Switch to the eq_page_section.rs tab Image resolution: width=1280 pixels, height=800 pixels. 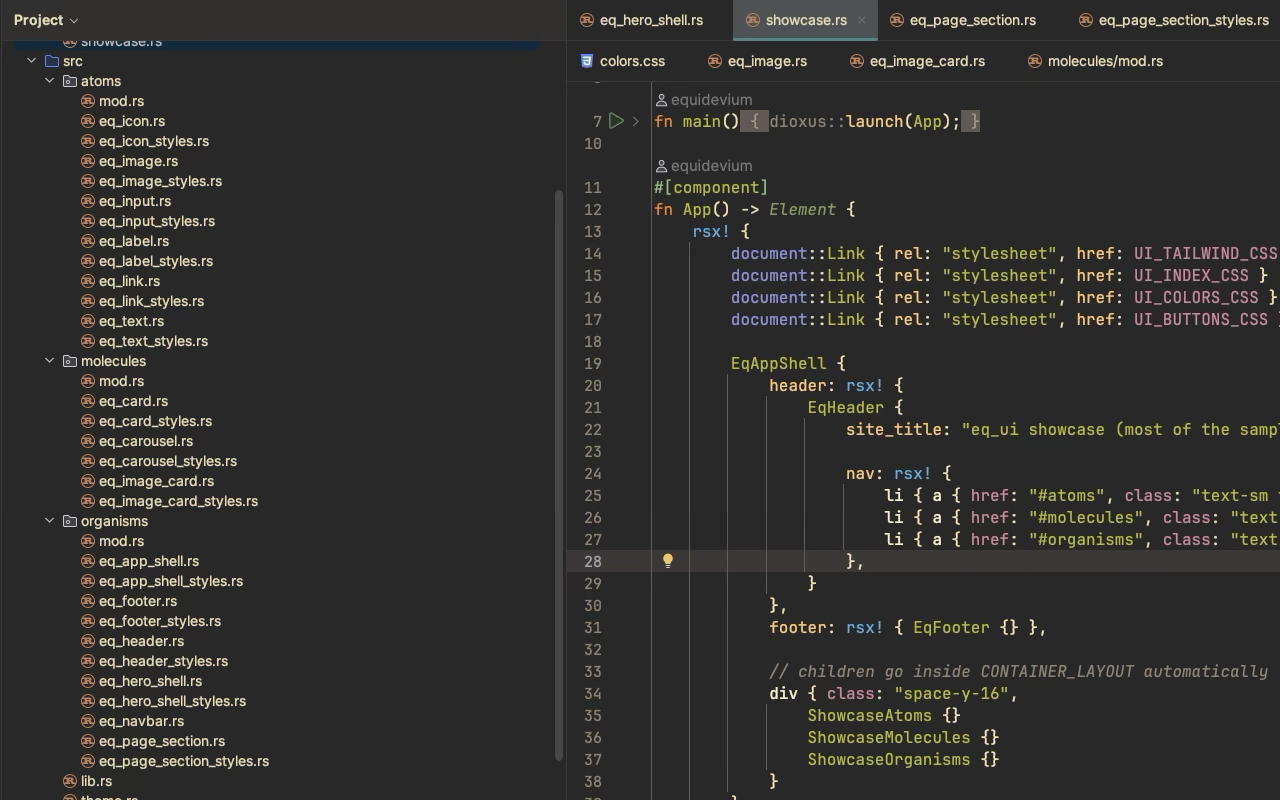[972, 20]
